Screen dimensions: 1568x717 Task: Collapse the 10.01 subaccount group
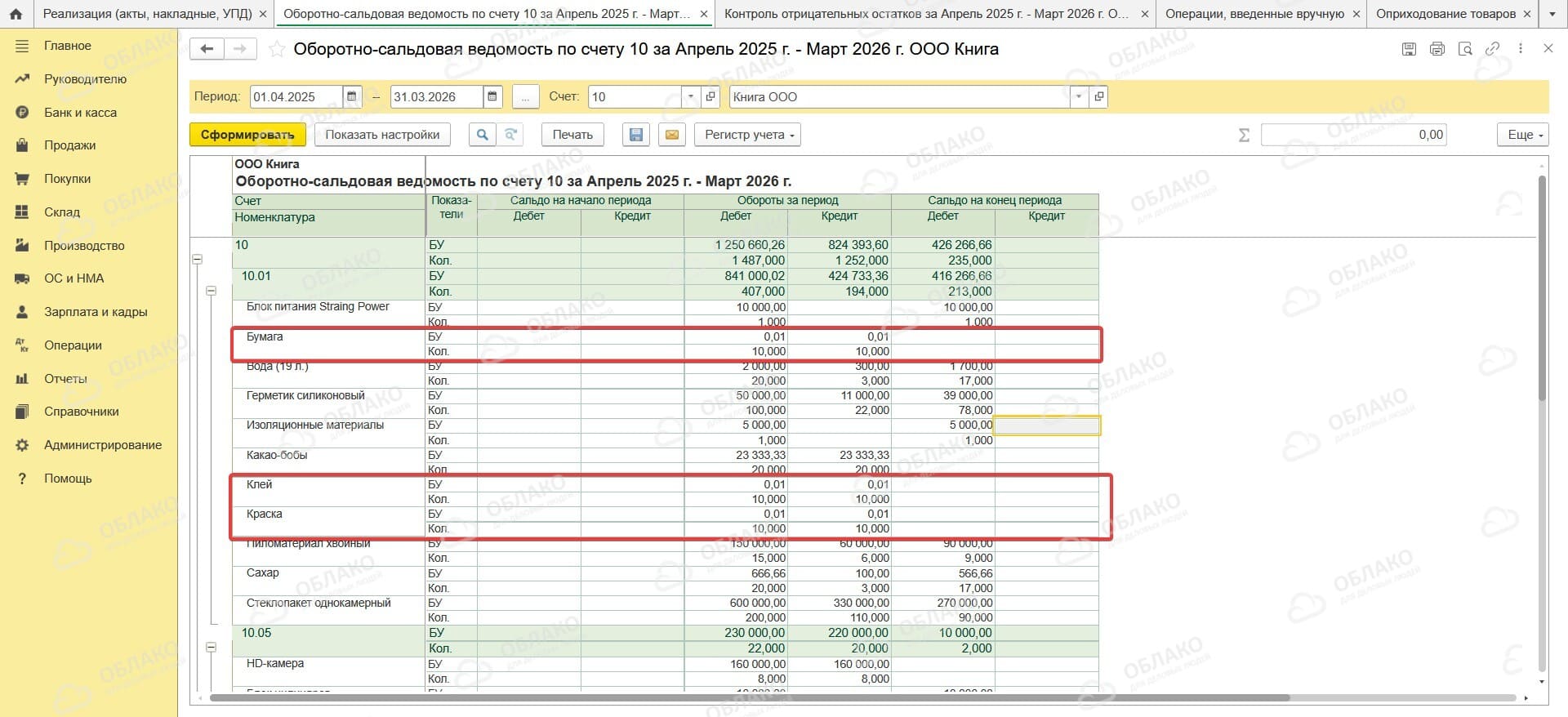pyautogui.click(x=211, y=291)
